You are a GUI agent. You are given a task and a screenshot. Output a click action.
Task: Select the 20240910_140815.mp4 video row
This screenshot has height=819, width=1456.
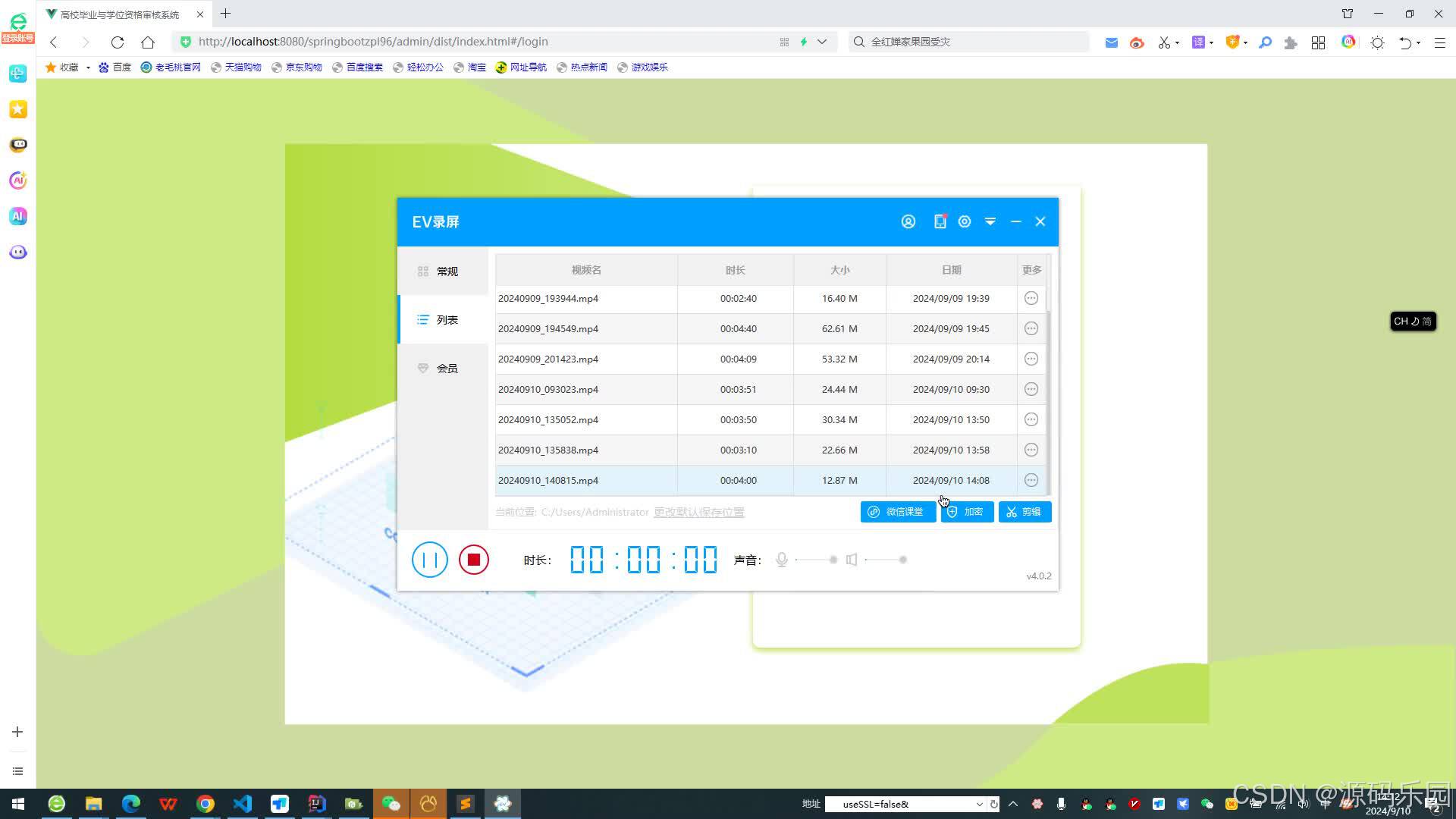[x=682, y=480]
